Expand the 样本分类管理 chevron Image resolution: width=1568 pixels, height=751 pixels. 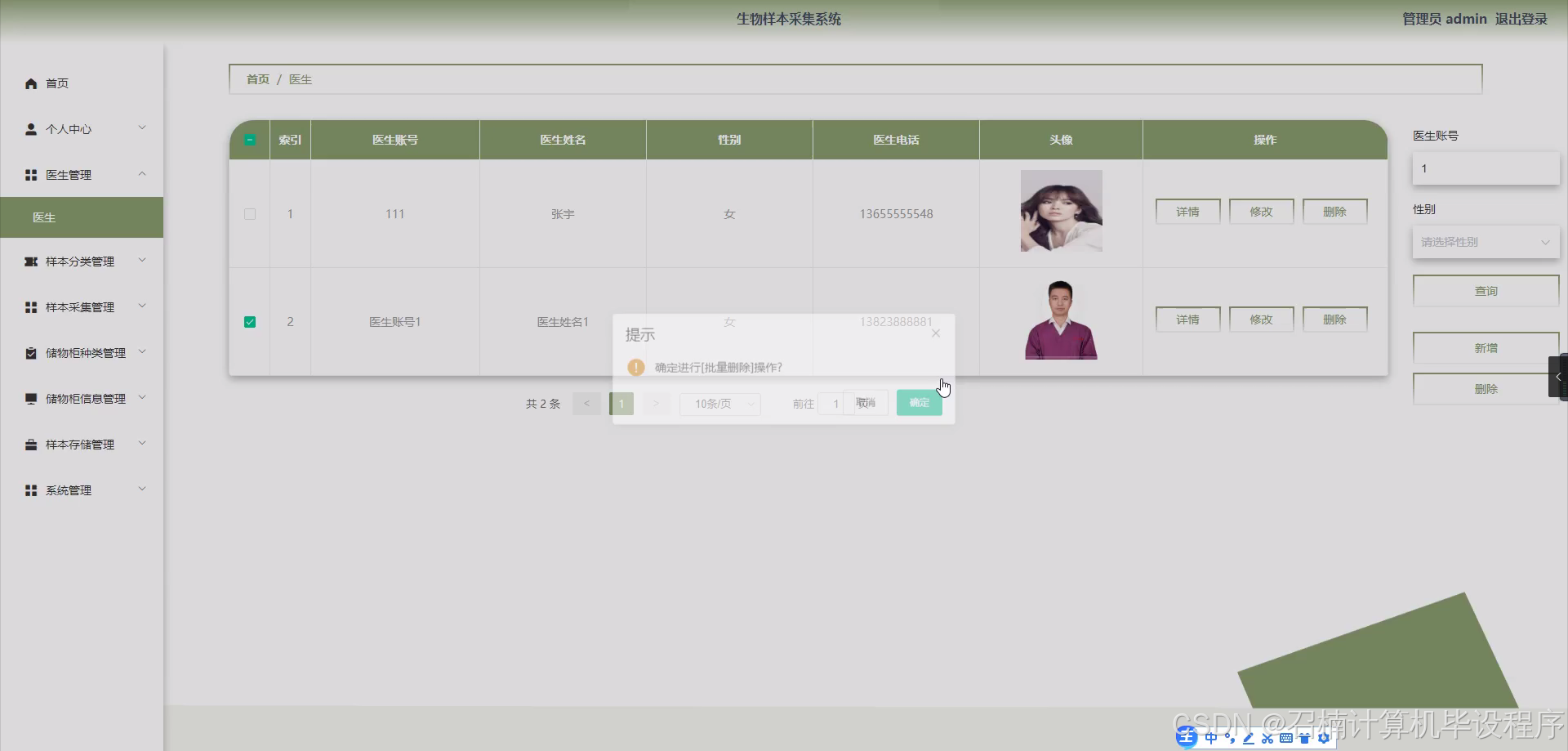coord(142,260)
